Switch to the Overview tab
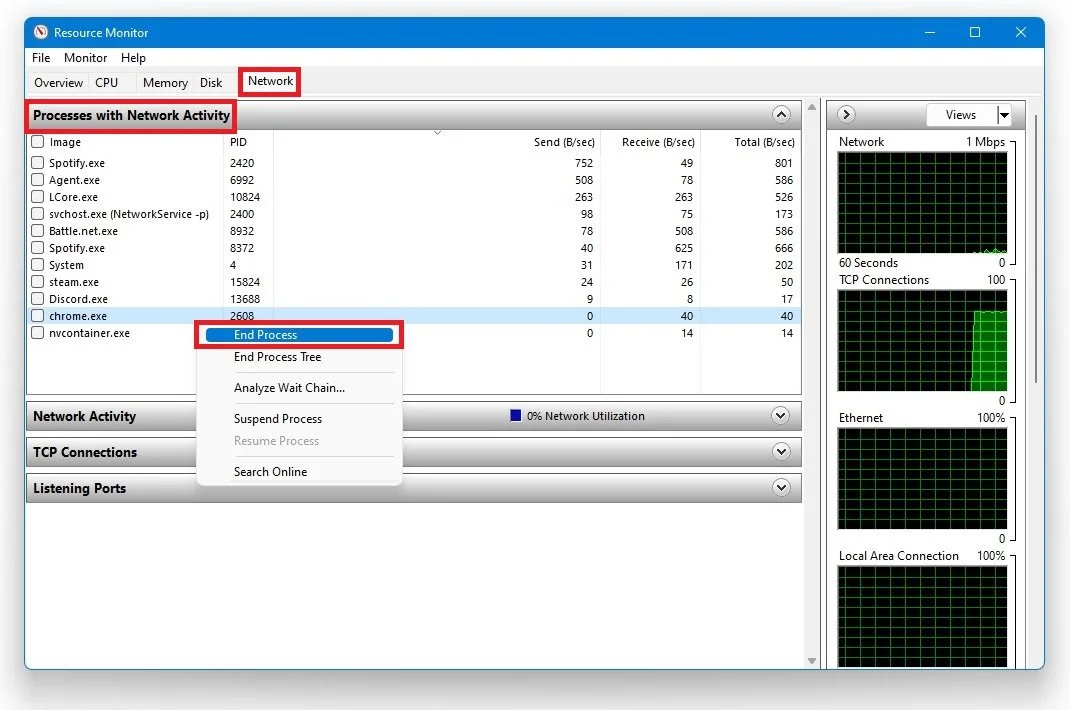Image resolution: width=1070 pixels, height=710 pixels. pos(57,83)
